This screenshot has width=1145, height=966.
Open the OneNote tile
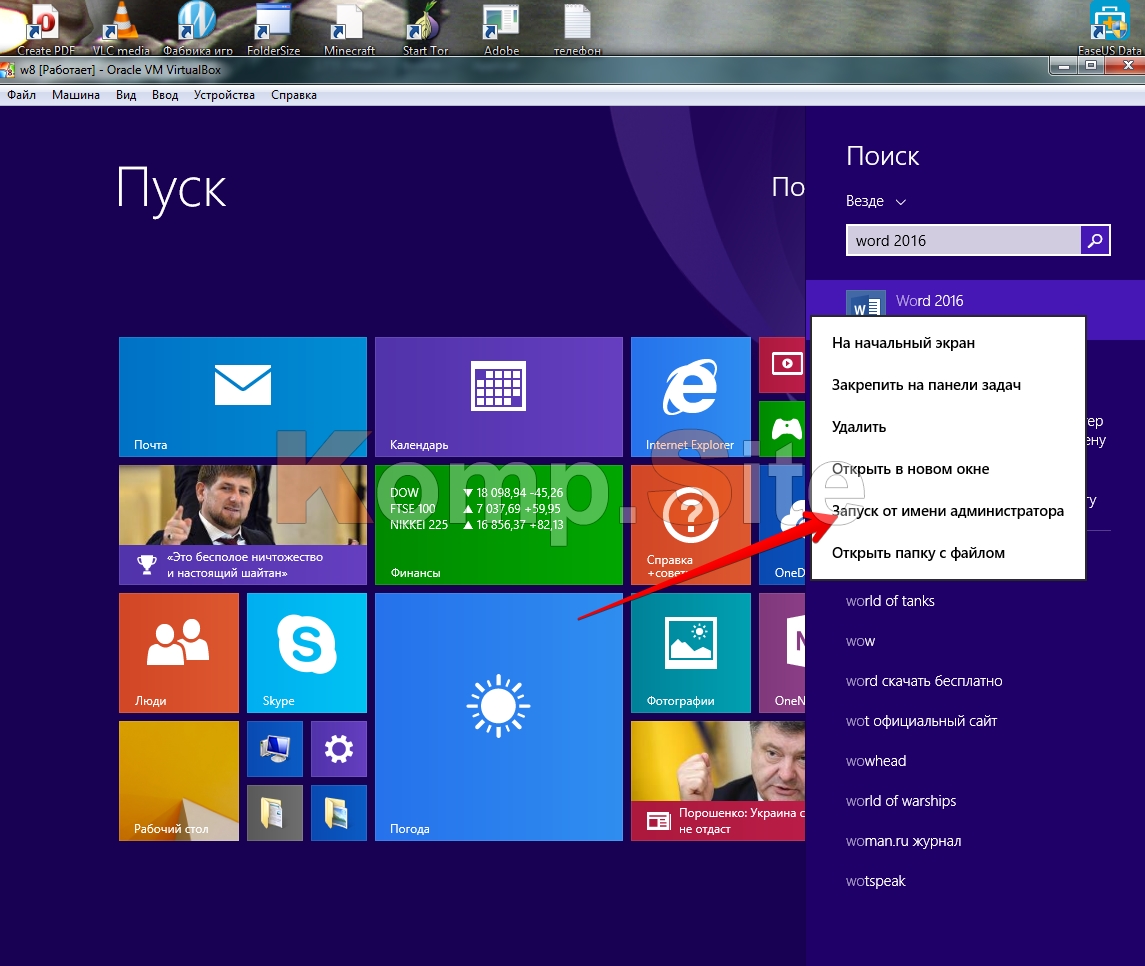click(x=782, y=653)
